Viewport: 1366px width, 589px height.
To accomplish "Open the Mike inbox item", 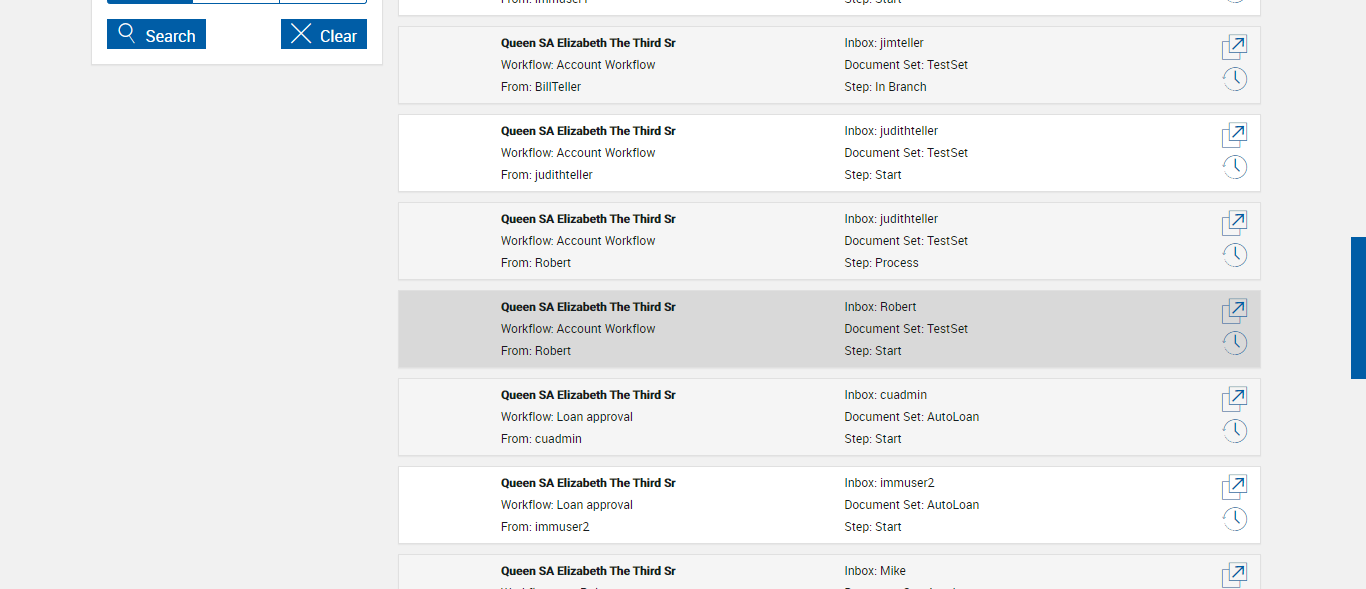I will (1235, 574).
